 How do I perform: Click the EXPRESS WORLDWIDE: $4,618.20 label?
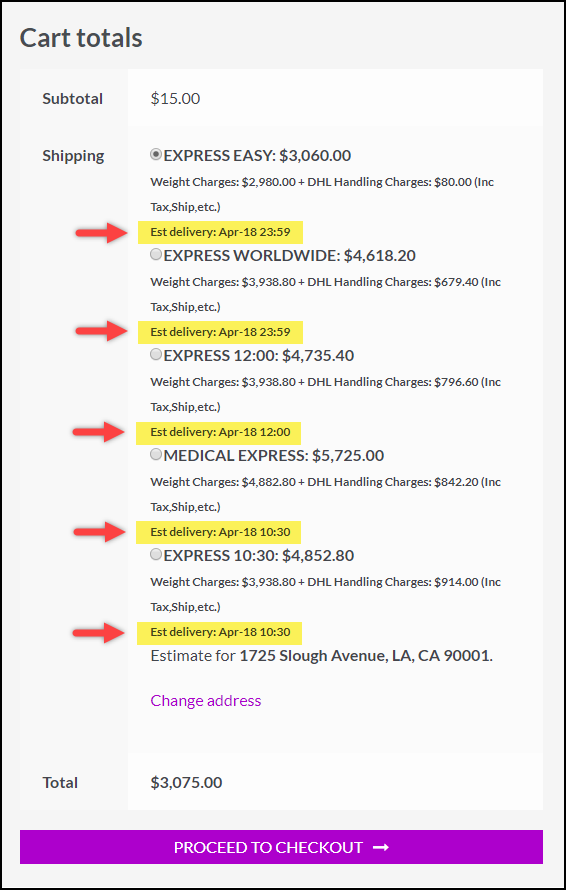pyautogui.click(x=290, y=256)
